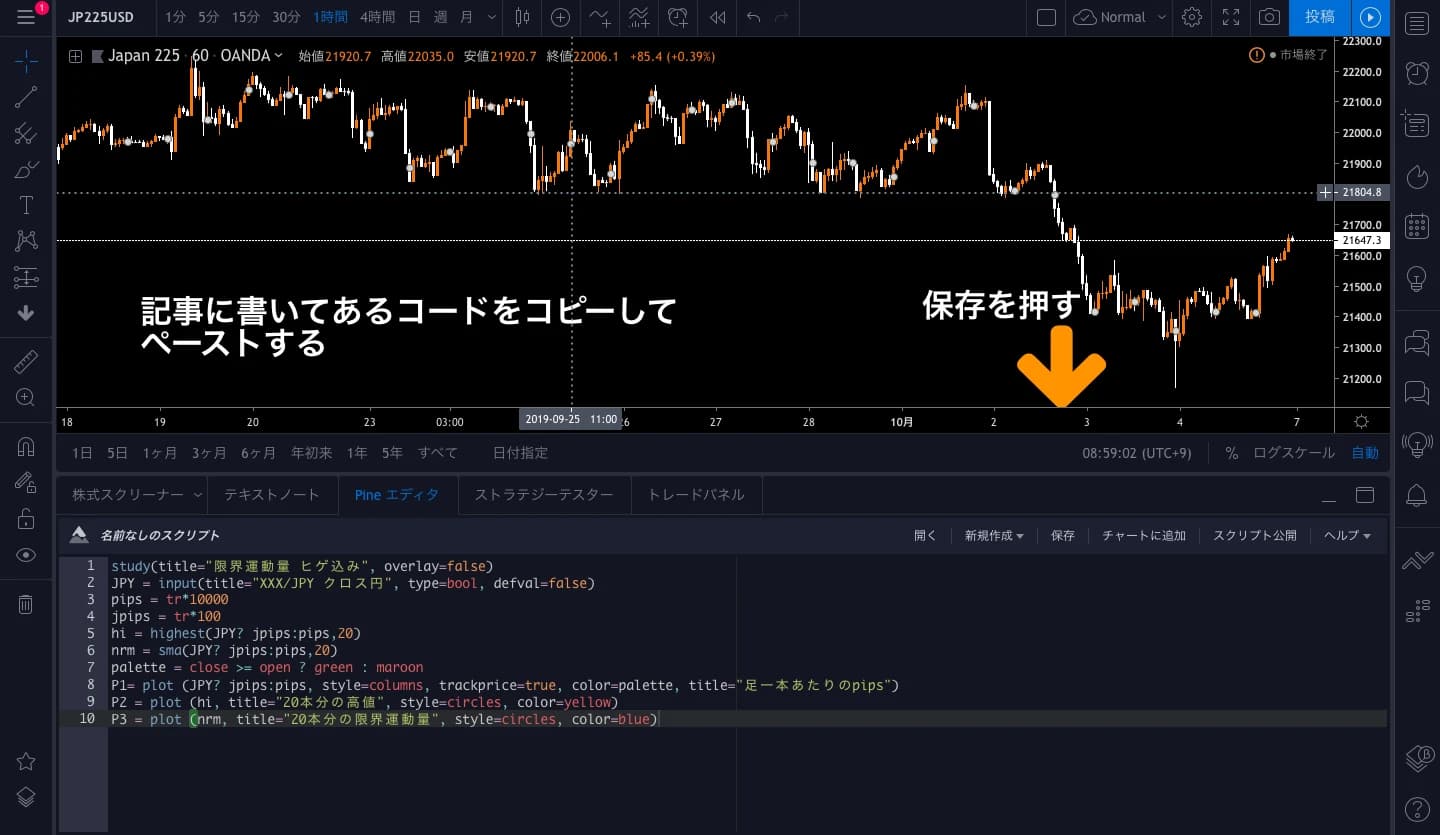Add the script via チャートに追加 button

(1143, 535)
